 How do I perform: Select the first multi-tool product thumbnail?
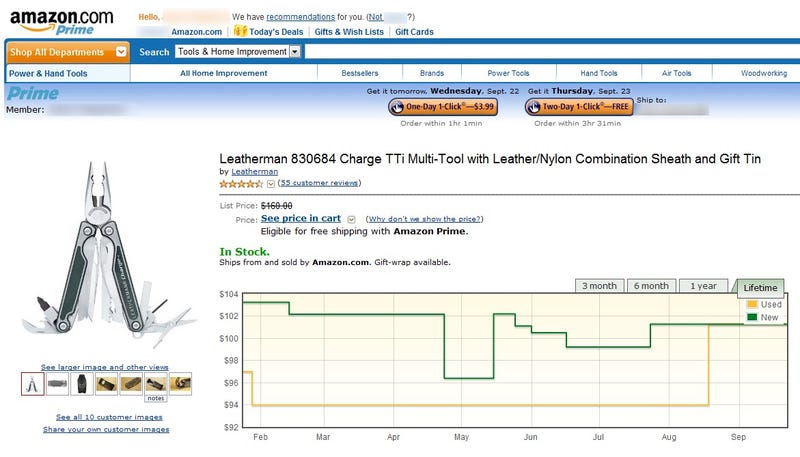coord(32,384)
